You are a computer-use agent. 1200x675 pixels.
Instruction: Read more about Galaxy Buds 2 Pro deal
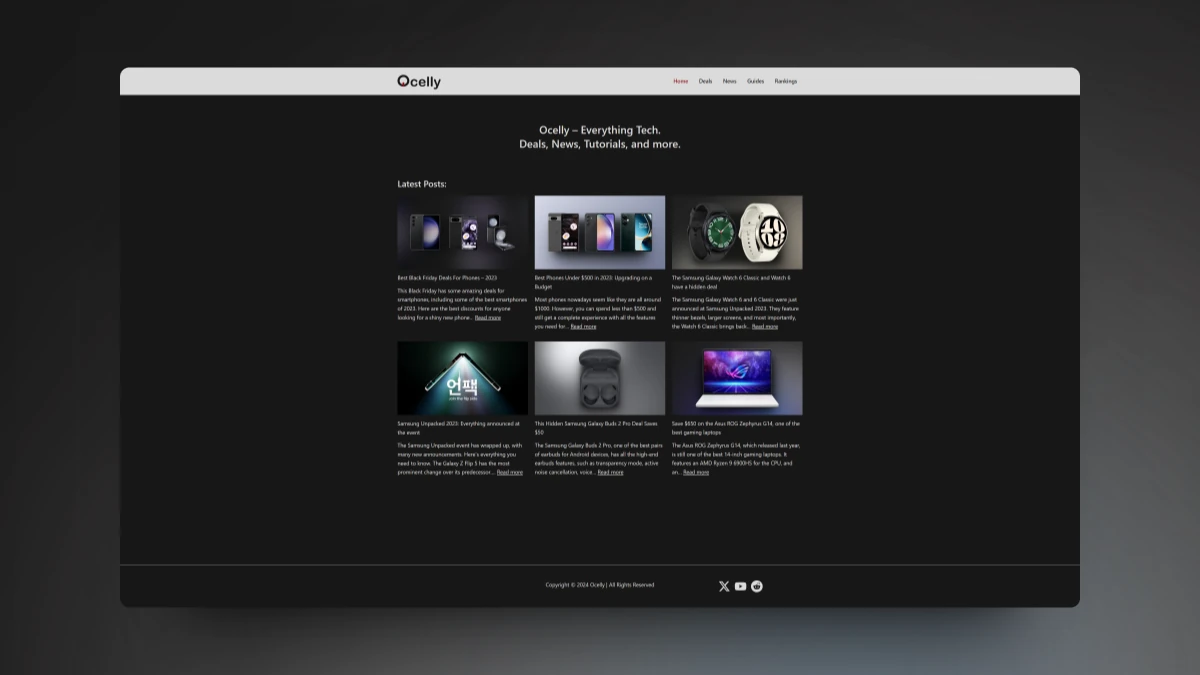click(611, 472)
